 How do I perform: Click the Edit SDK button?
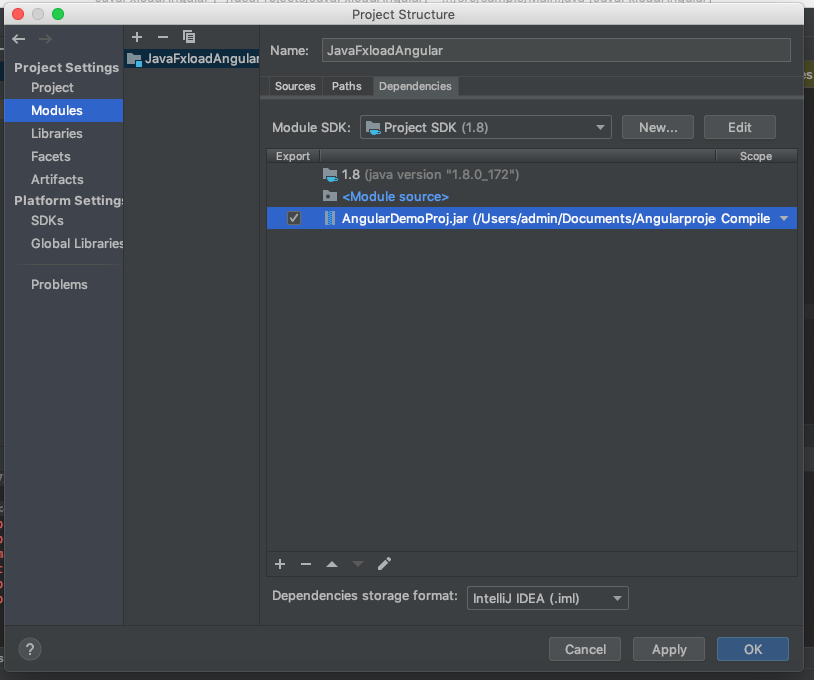point(740,127)
